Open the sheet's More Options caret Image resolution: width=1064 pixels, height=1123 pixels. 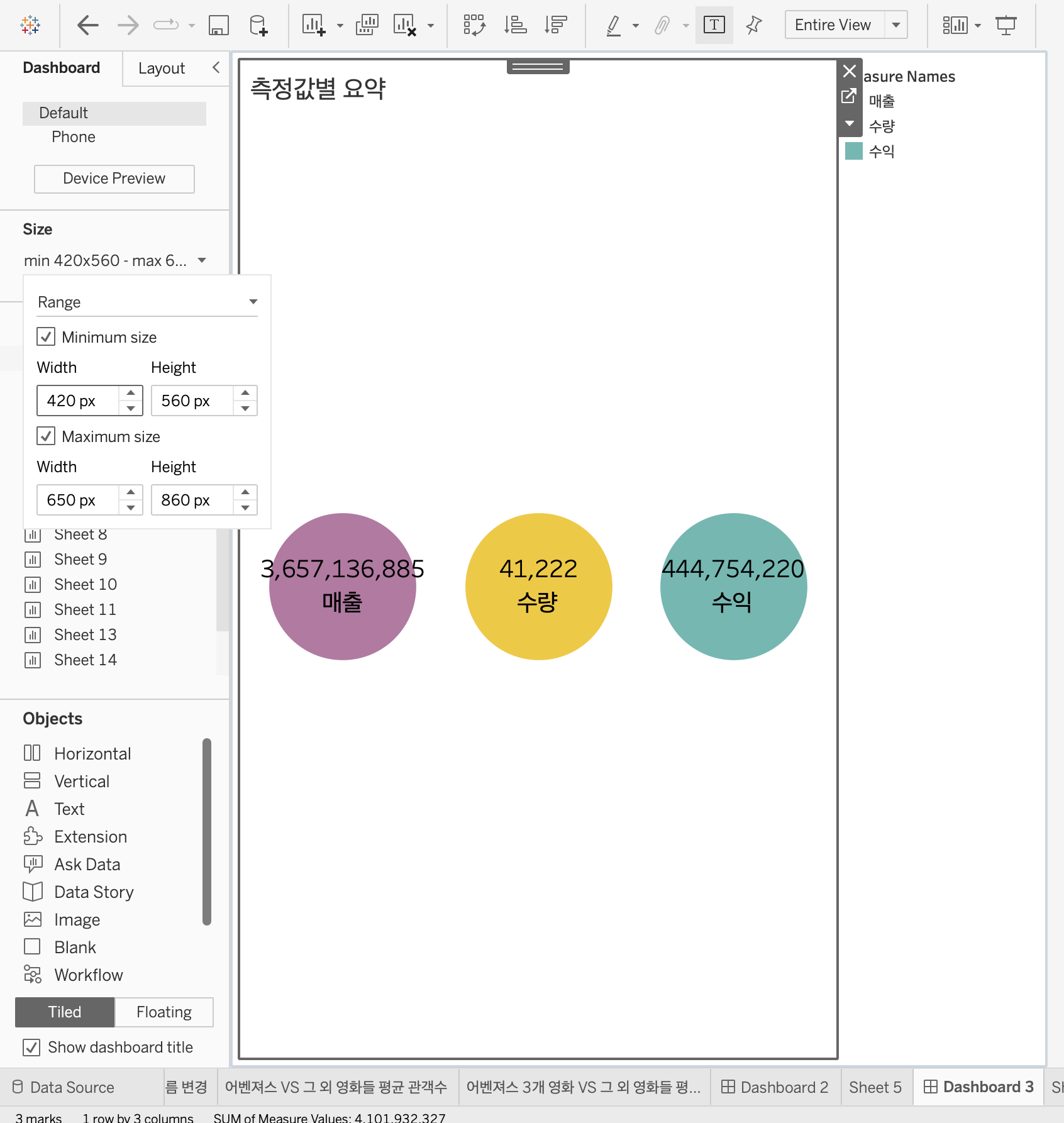point(850,123)
